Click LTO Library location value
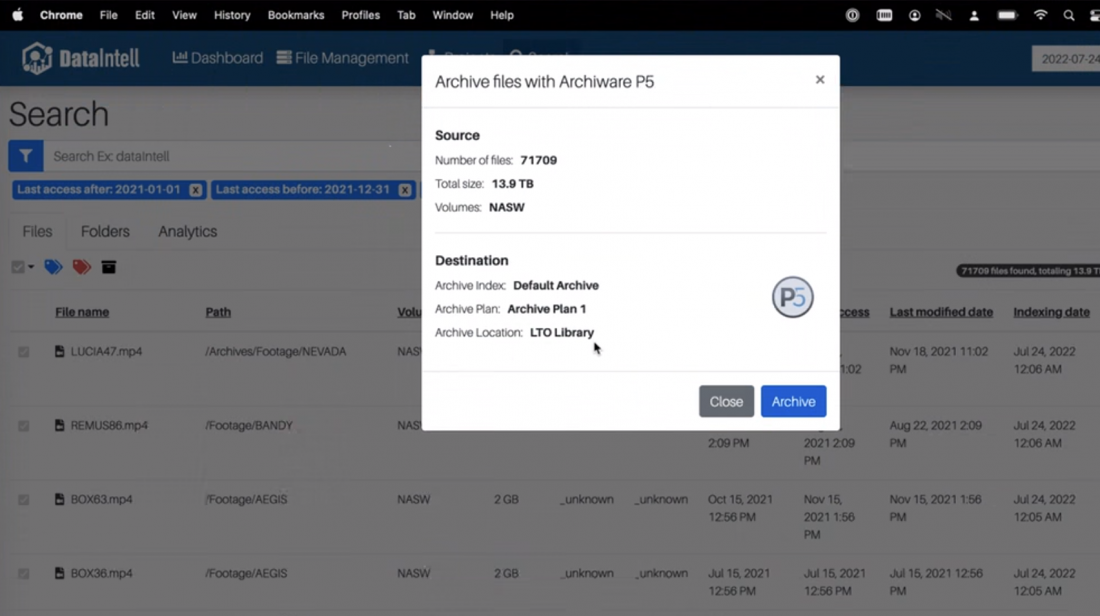 561,333
